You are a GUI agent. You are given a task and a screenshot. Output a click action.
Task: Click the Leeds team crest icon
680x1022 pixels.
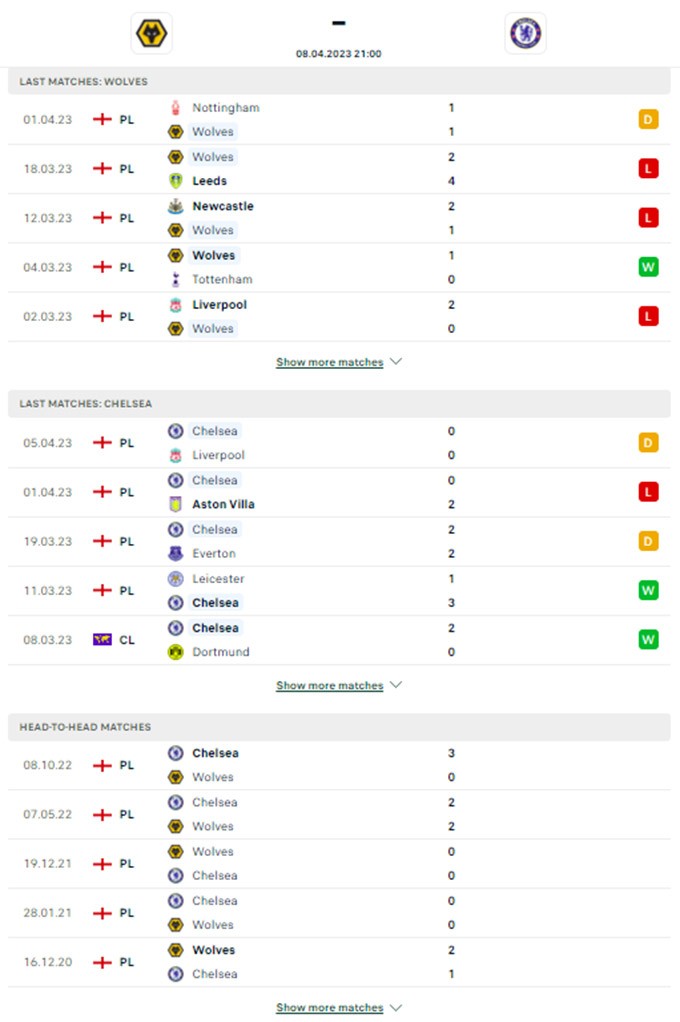[176, 181]
